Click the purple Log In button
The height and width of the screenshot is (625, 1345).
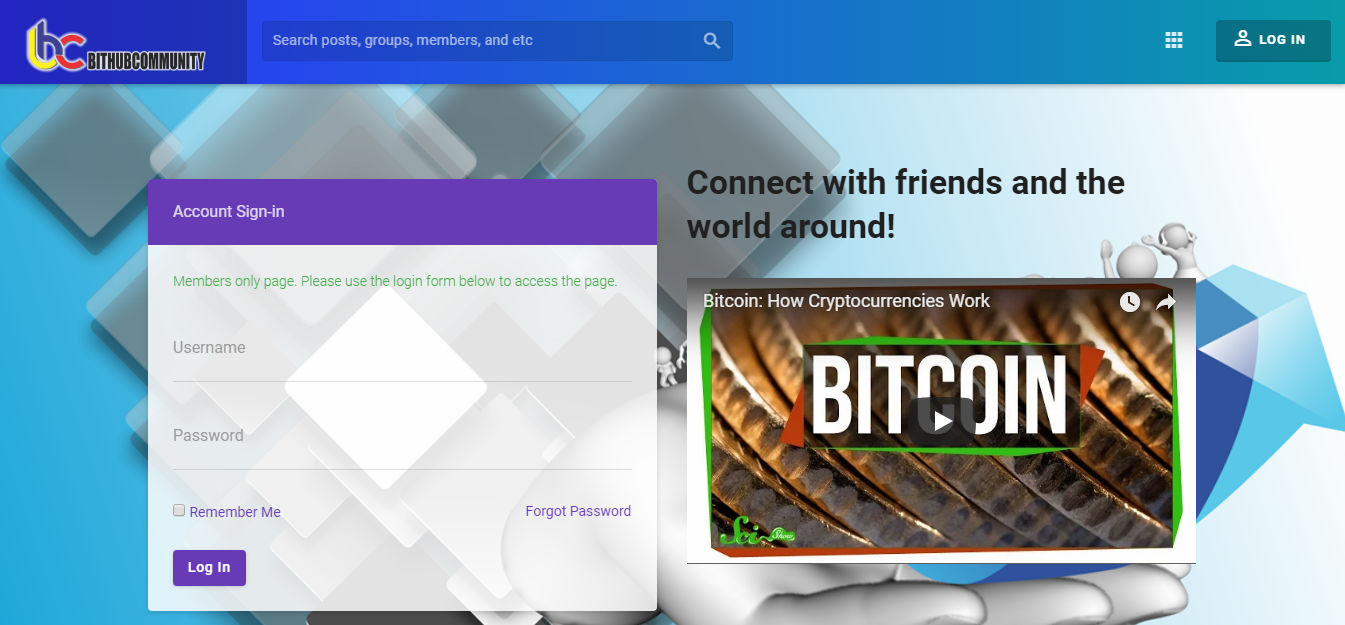click(x=209, y=568)
